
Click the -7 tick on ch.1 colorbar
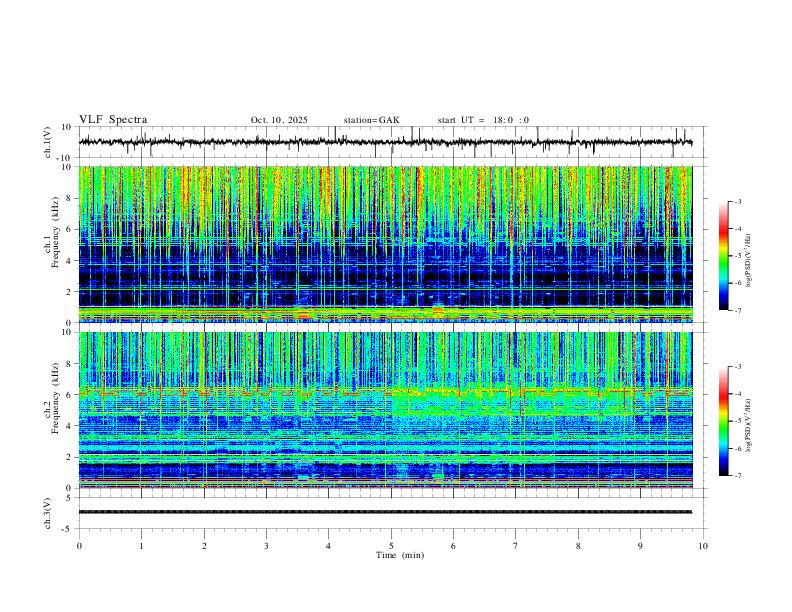tap(738, 311)
